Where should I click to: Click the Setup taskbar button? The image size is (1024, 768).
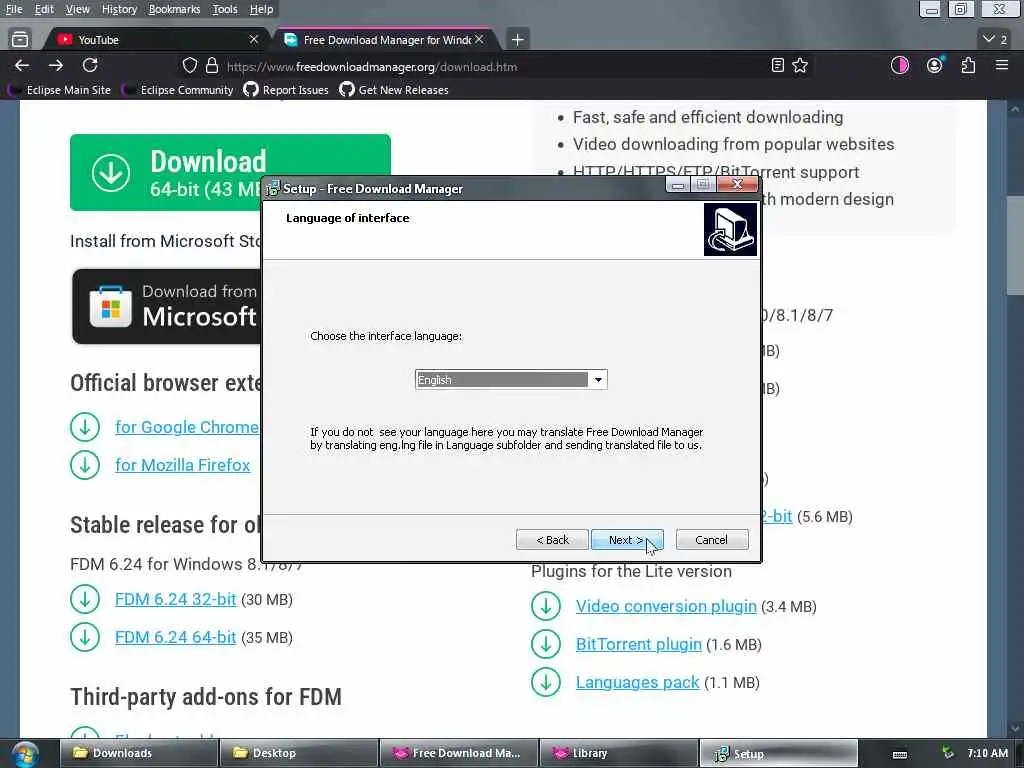coord(778,754)
